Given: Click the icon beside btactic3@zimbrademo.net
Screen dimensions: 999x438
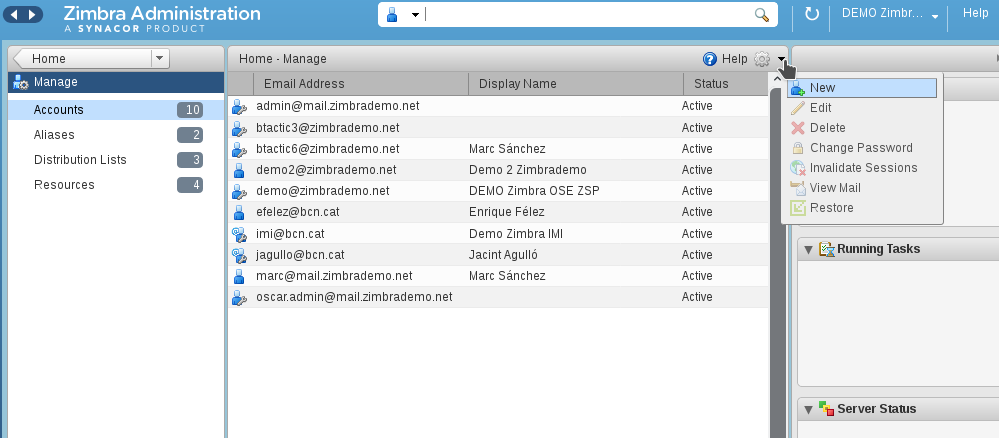Looking at the screenshot, I should 239,128.
